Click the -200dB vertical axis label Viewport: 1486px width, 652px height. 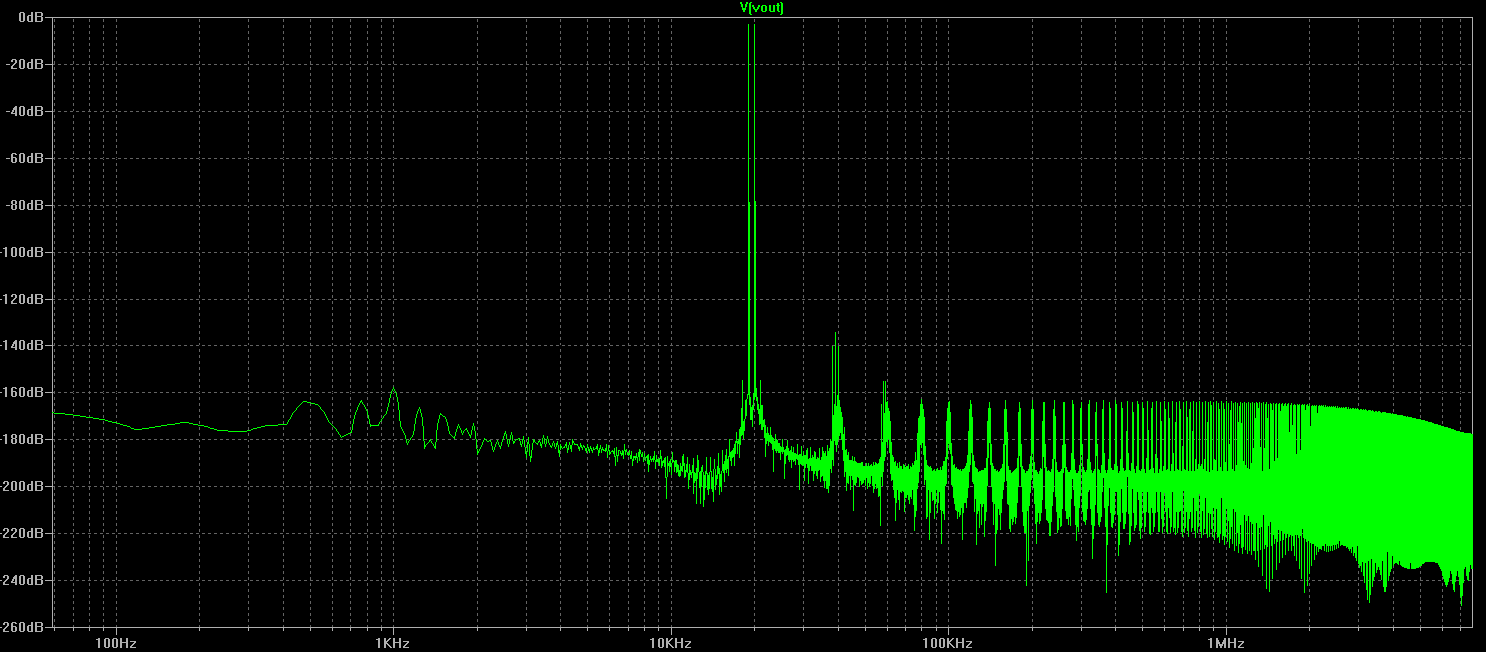pyautogui.click(x=25, y=487)
